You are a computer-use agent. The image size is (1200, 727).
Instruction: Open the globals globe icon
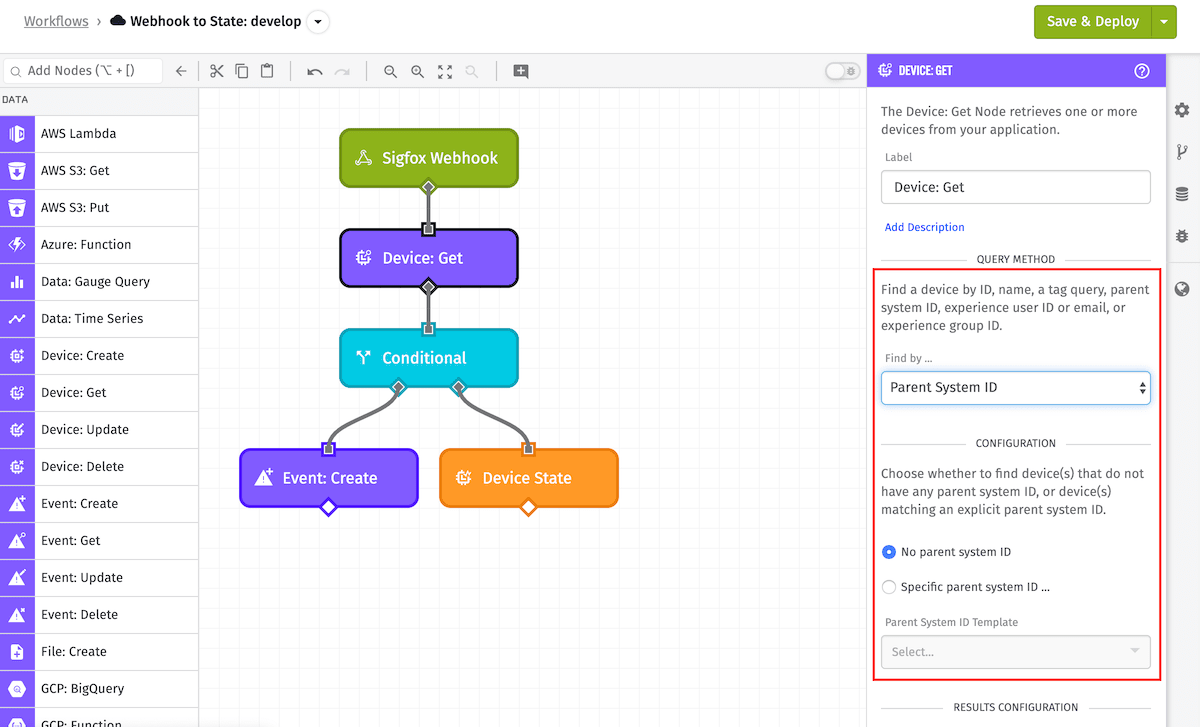[1182, 289]
